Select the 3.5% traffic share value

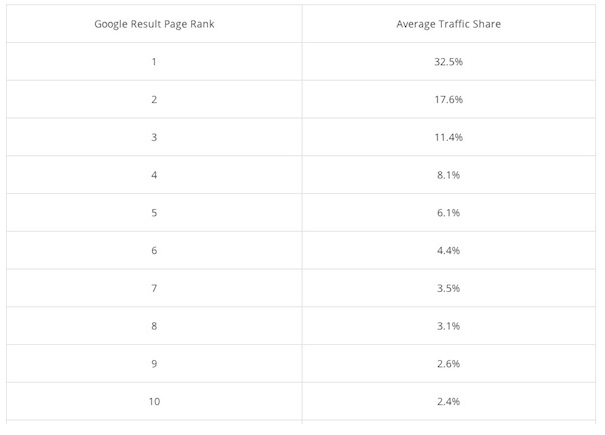click(448, 288)
